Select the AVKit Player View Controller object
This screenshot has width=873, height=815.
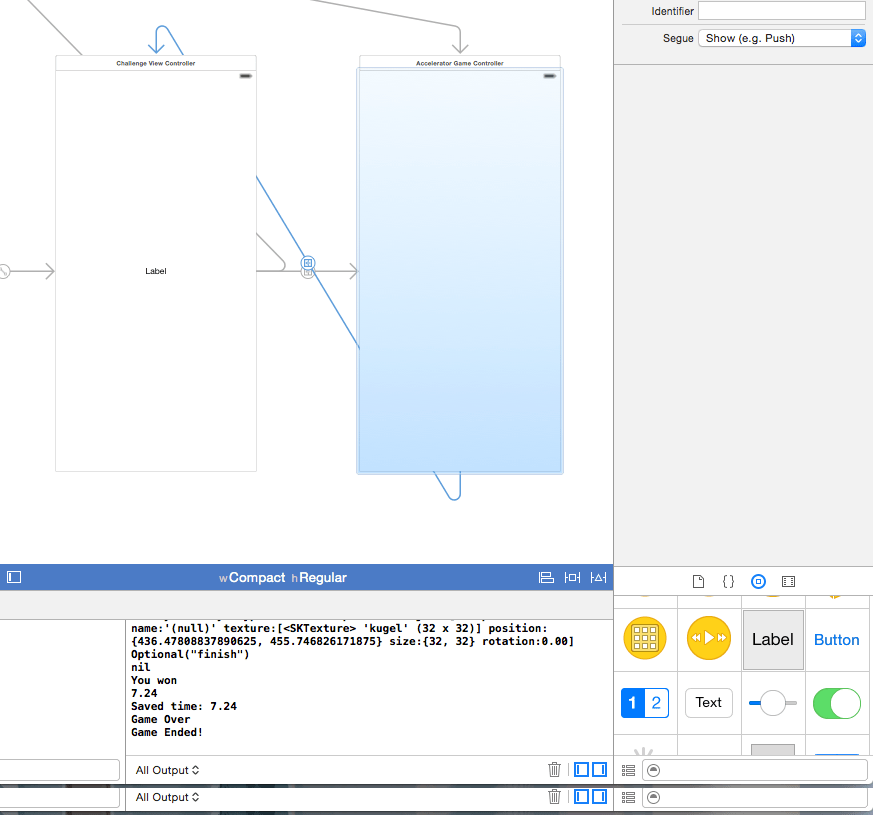[709, 638]
